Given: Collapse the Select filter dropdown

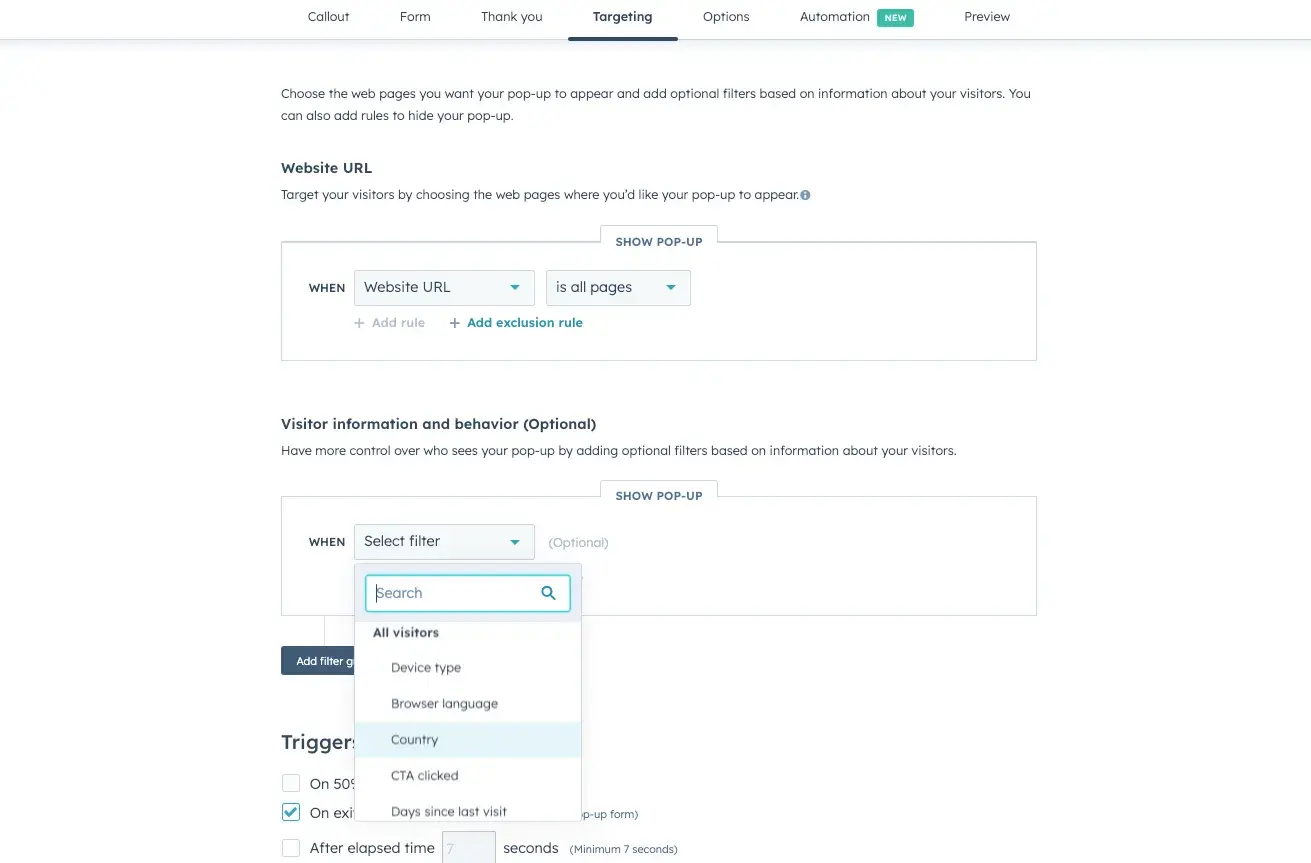Looking at the screenshot, I should tap(444, 542).
